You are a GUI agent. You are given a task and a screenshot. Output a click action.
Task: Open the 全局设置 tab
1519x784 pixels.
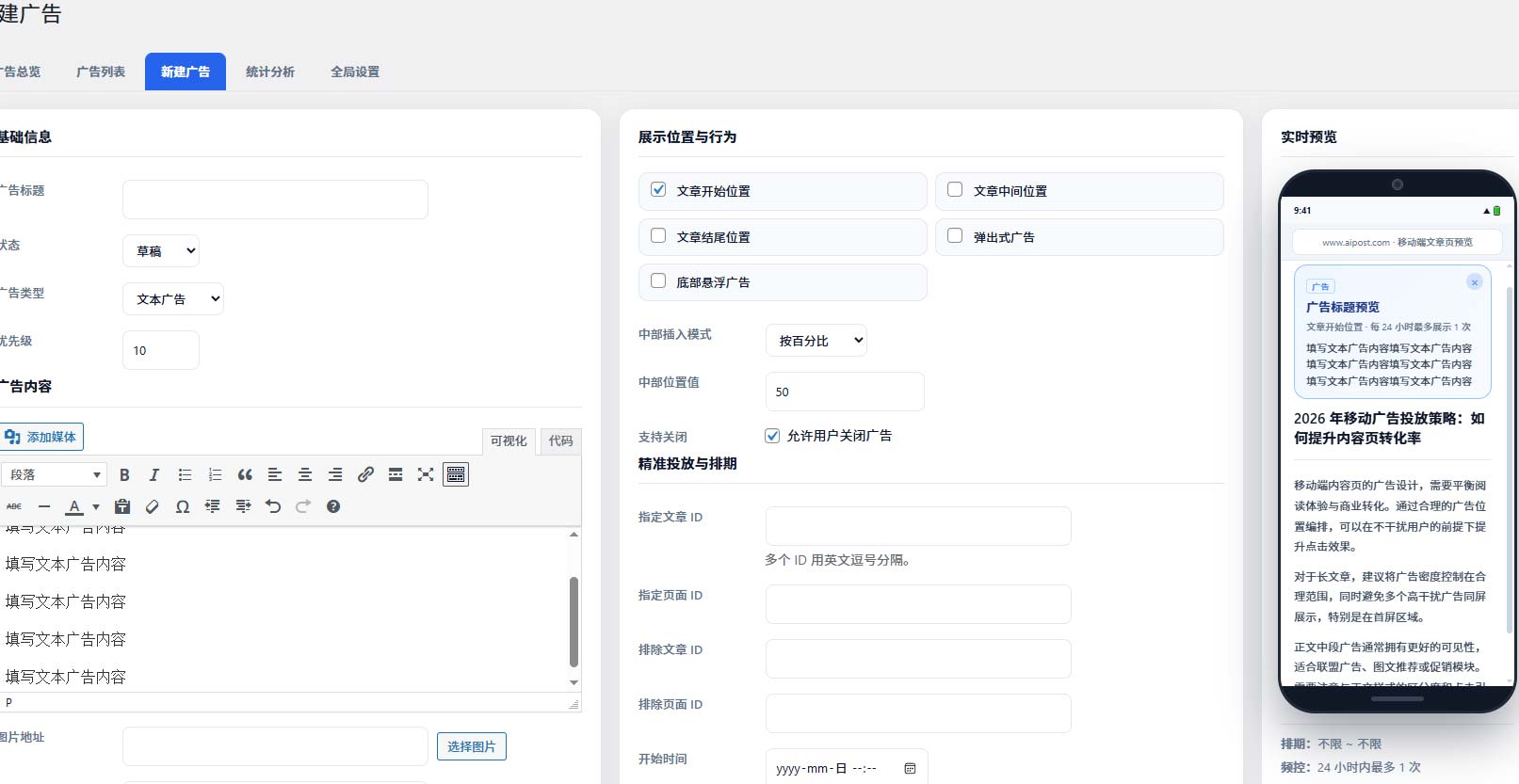click(x=355, y=72)
